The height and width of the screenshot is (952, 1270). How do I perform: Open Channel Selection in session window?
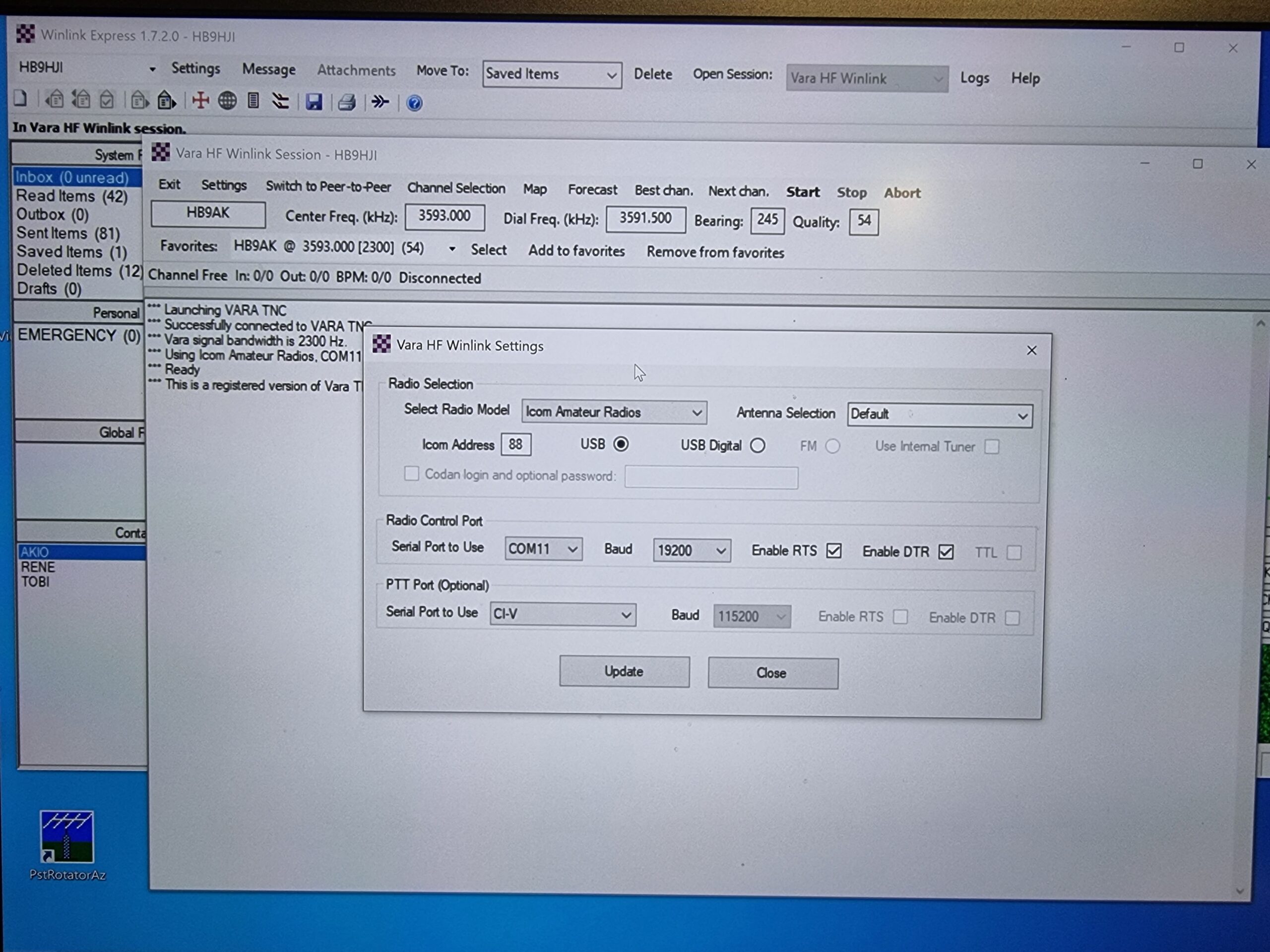pos(456,188)
